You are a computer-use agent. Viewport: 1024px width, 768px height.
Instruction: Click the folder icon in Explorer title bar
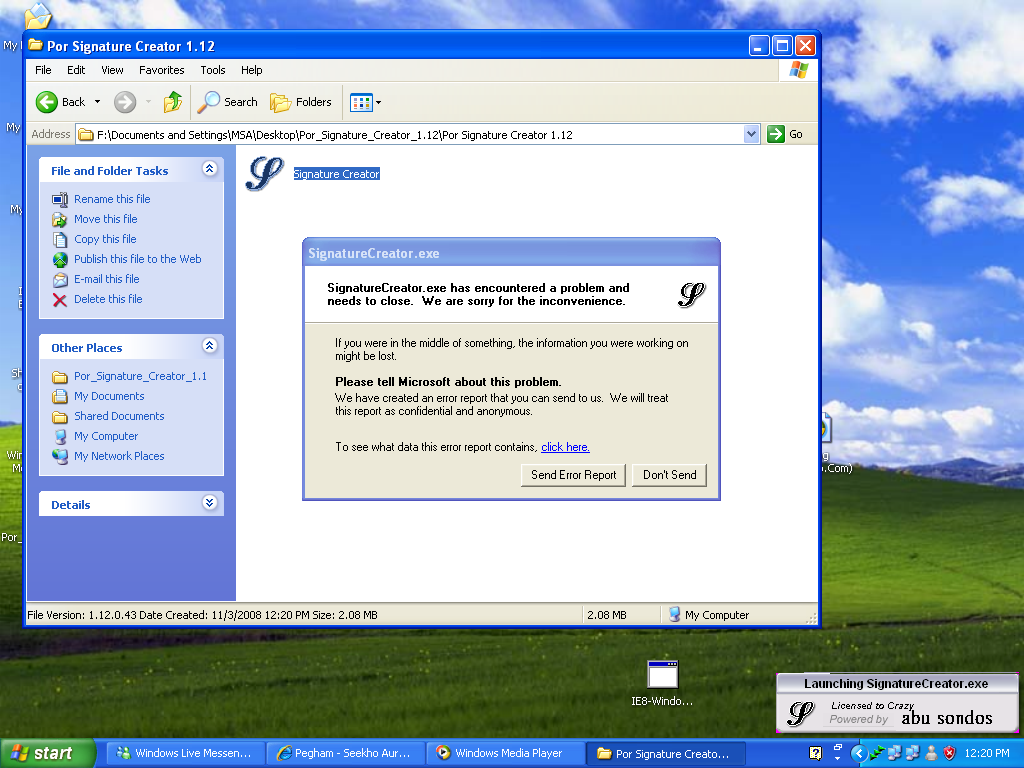[x=35, y=46]
